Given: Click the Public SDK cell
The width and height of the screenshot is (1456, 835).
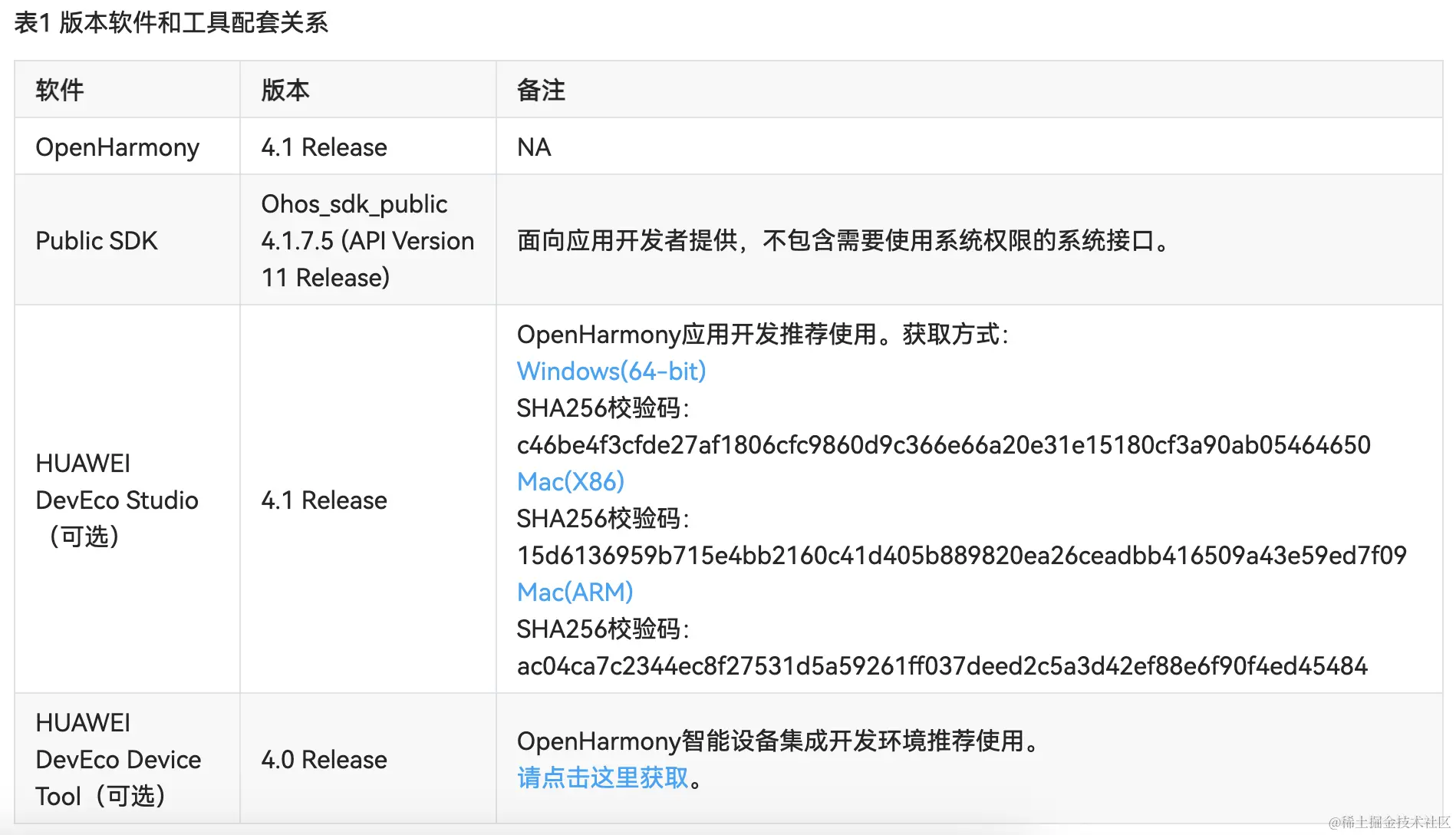Looking at the screenshot, I should point(127,240).
